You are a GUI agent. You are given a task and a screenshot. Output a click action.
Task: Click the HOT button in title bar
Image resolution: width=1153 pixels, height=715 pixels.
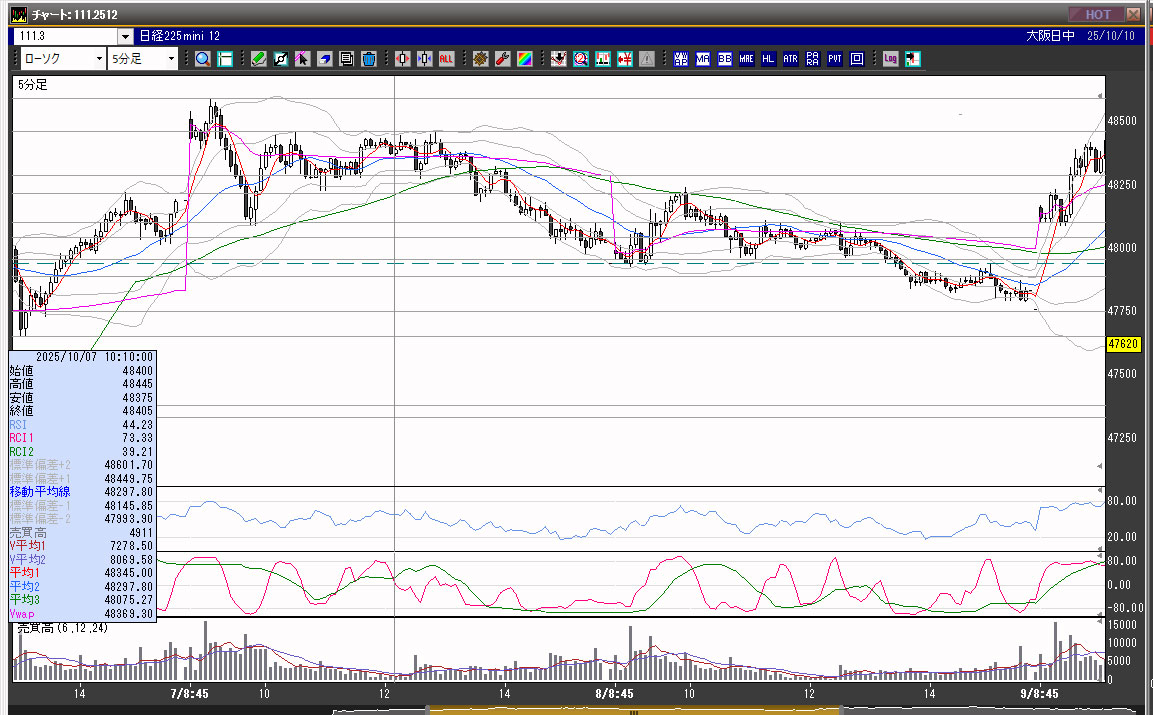point(1096,14)
